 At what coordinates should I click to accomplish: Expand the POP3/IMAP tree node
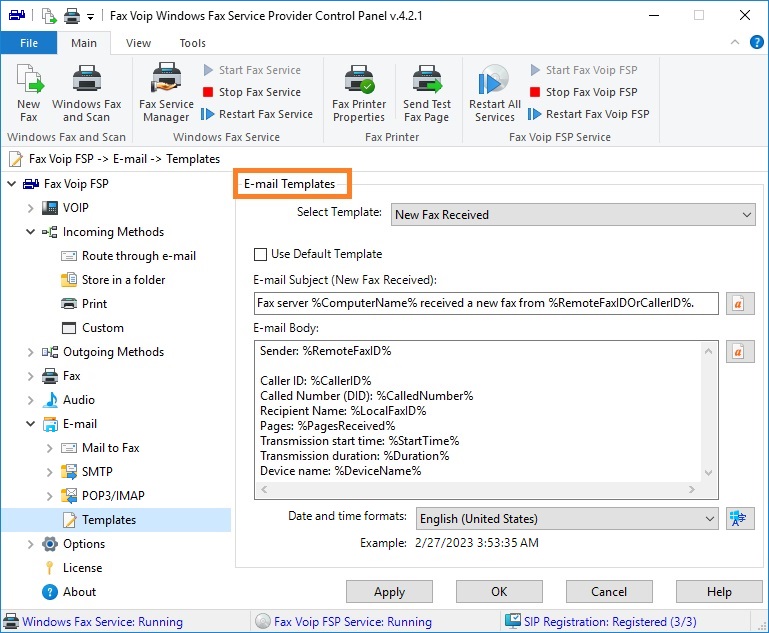50,496
